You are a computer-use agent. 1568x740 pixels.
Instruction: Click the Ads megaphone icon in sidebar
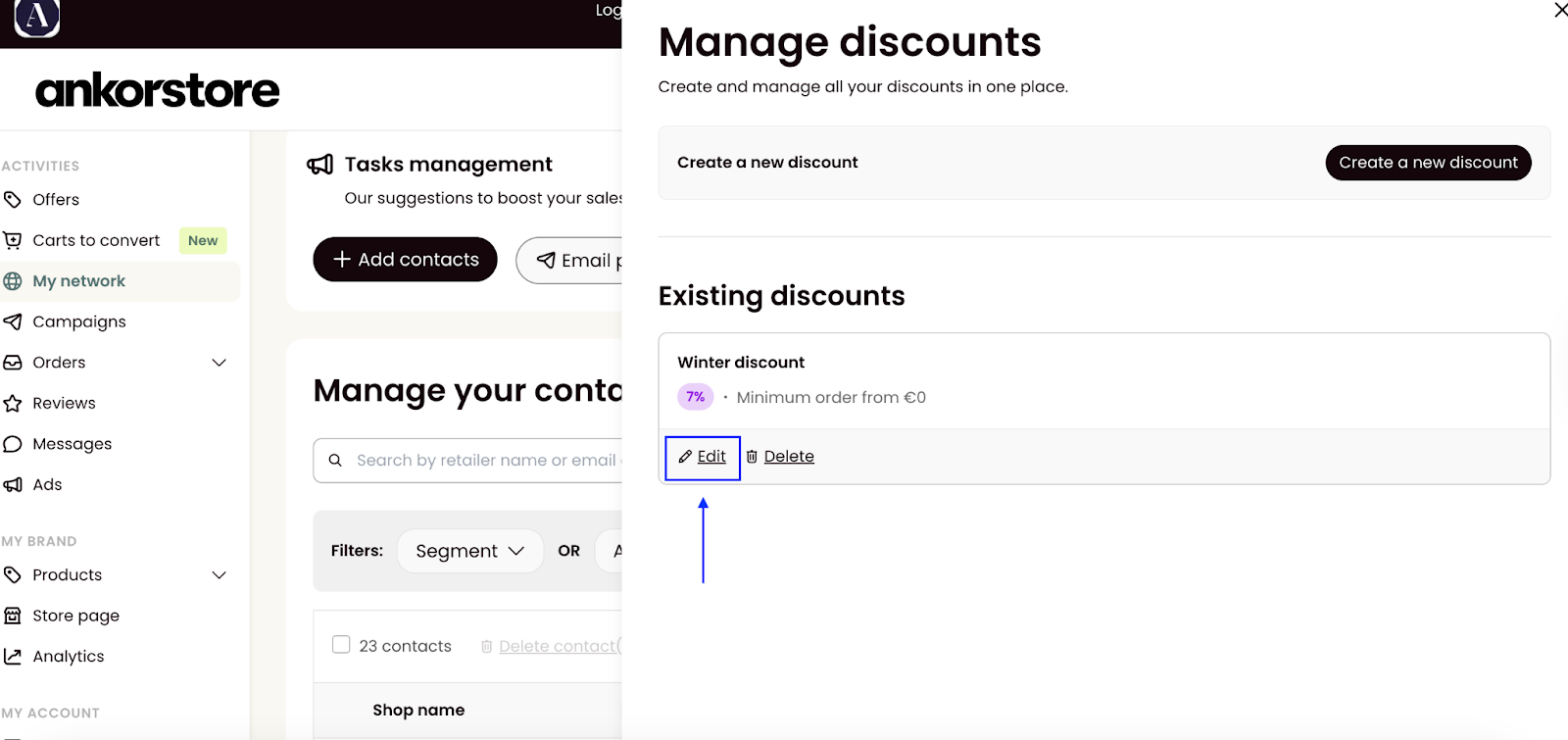pos(13,484)
